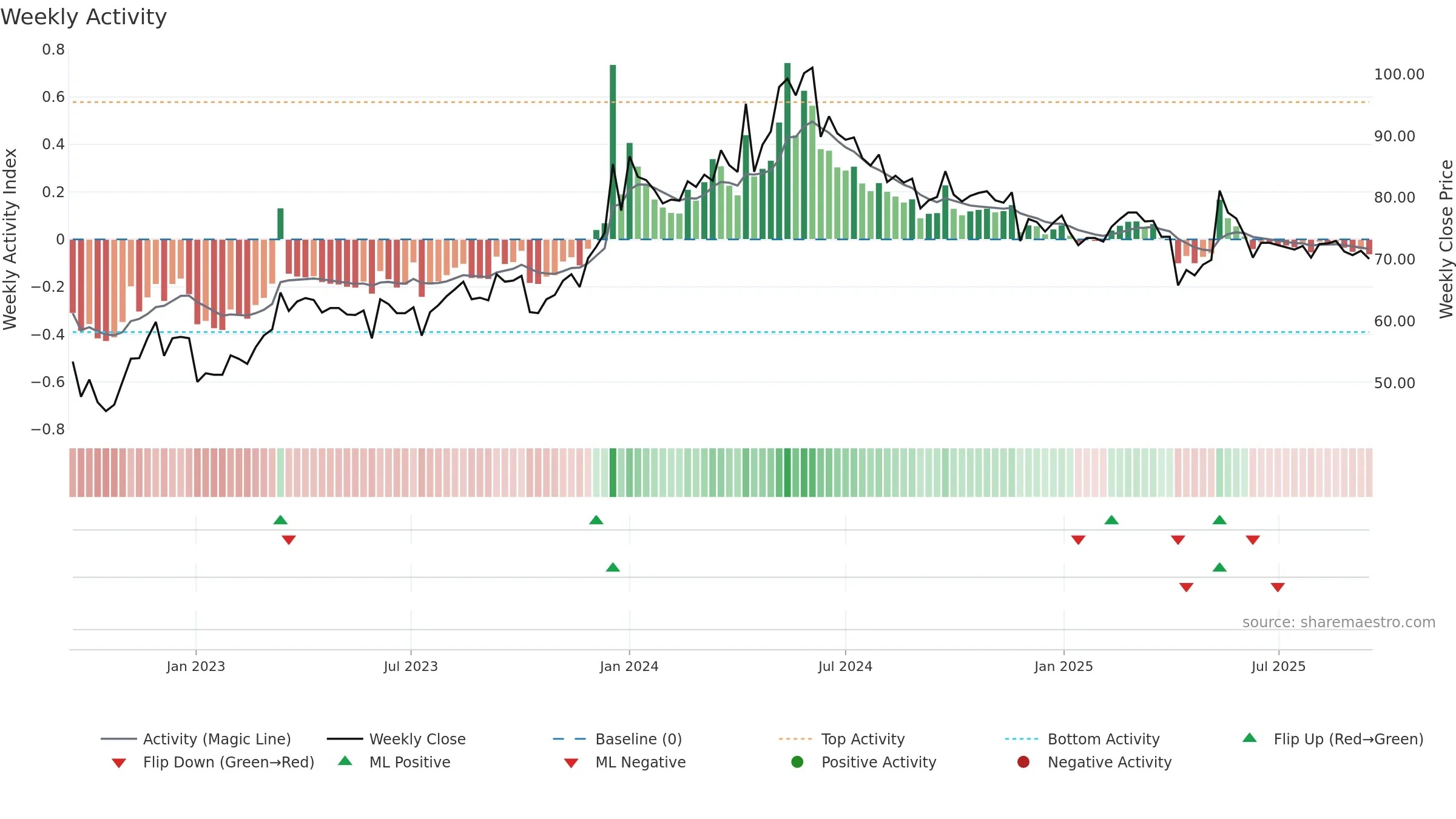Click the green Flip Up triangle legend icon
The height and width of the screenshot is (819, 1456).
1250,738
